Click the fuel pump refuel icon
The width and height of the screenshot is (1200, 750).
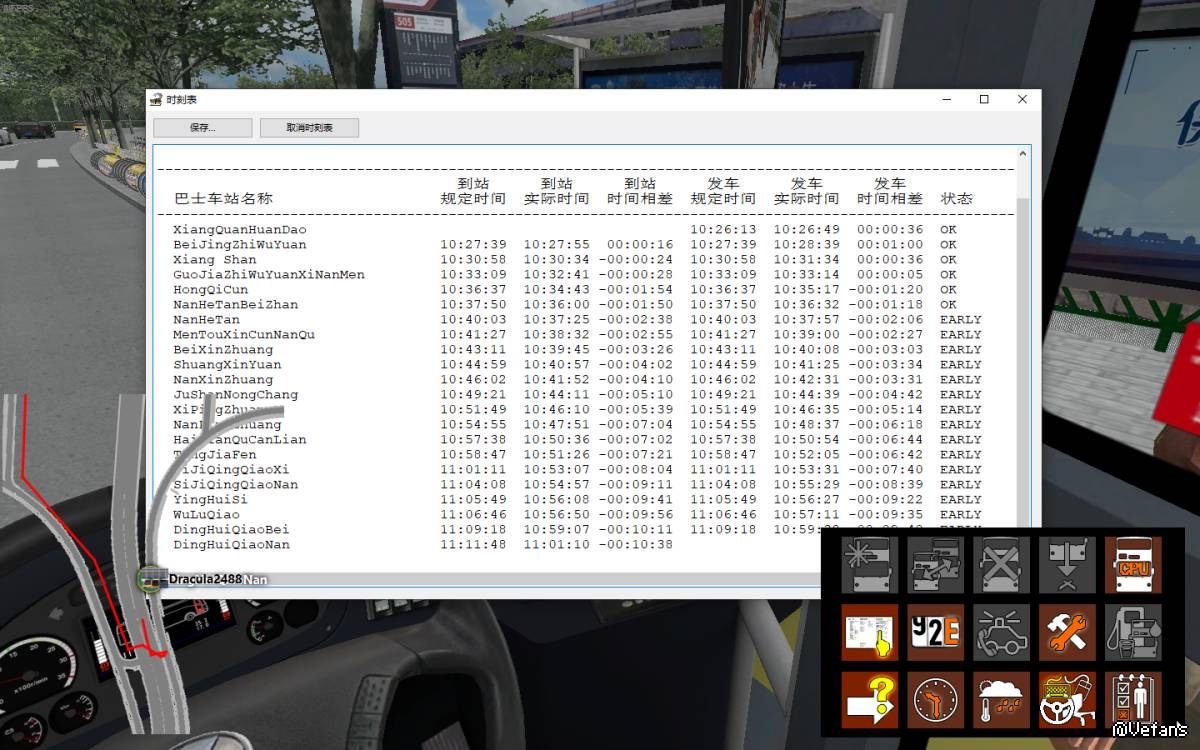pos(1133,632)
